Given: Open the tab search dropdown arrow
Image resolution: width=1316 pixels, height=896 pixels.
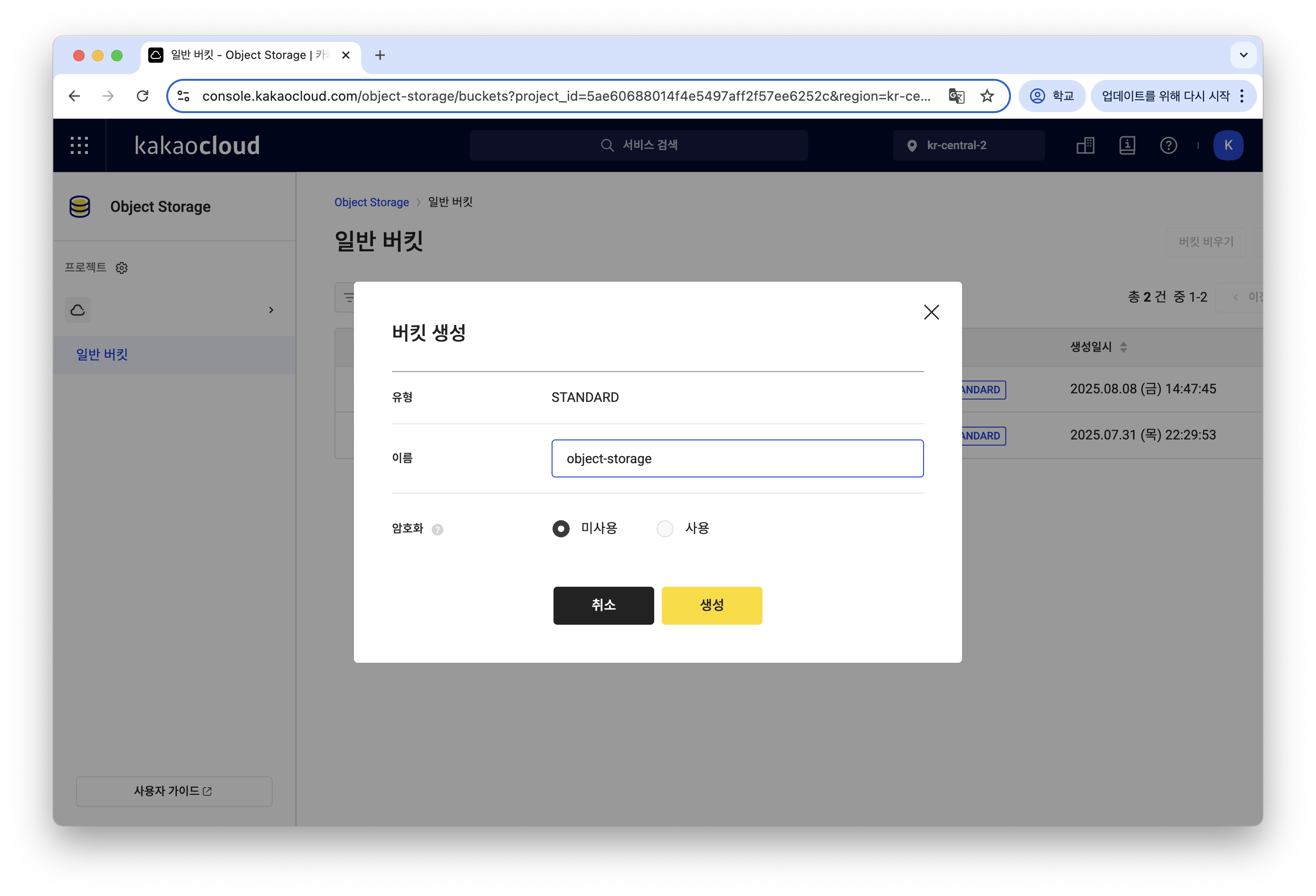Looking at the screenshot, I should tap(1243, 55).
